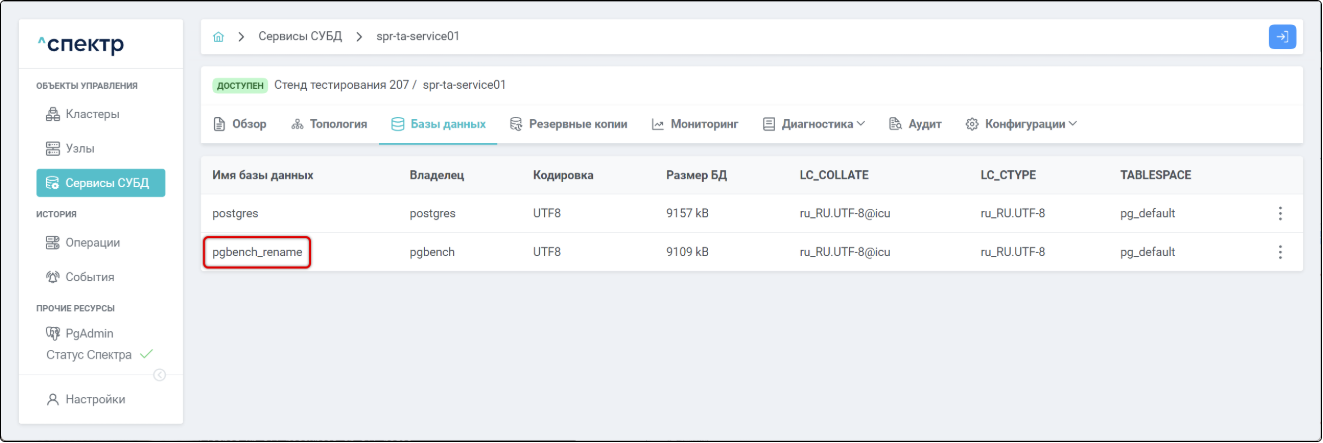This screenshot has width=1323, height=443.
Task: Click spr-ta-service01 in breadcrumb
Action: (x=417, y=37)
